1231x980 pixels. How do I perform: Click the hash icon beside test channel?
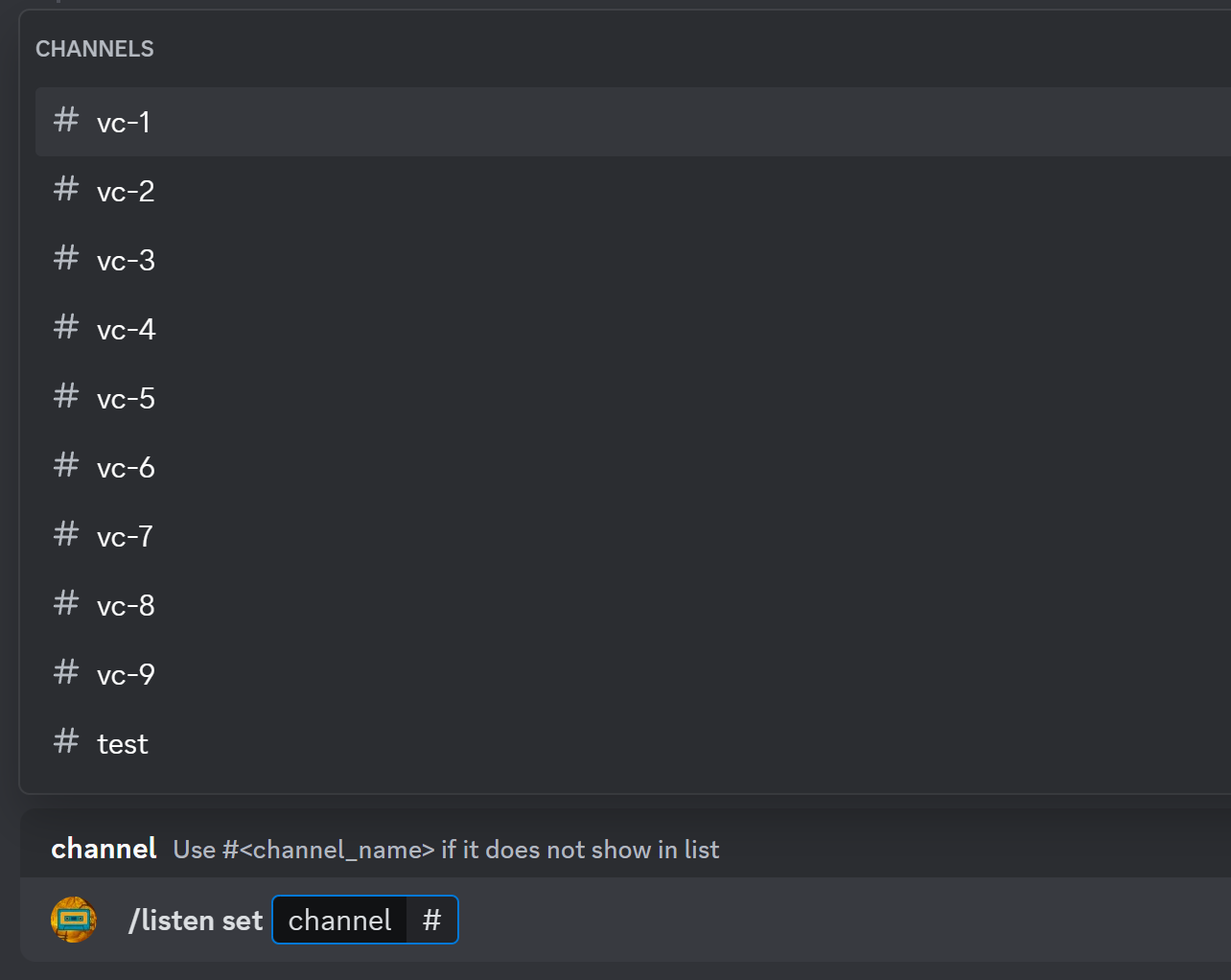[66, 742]
